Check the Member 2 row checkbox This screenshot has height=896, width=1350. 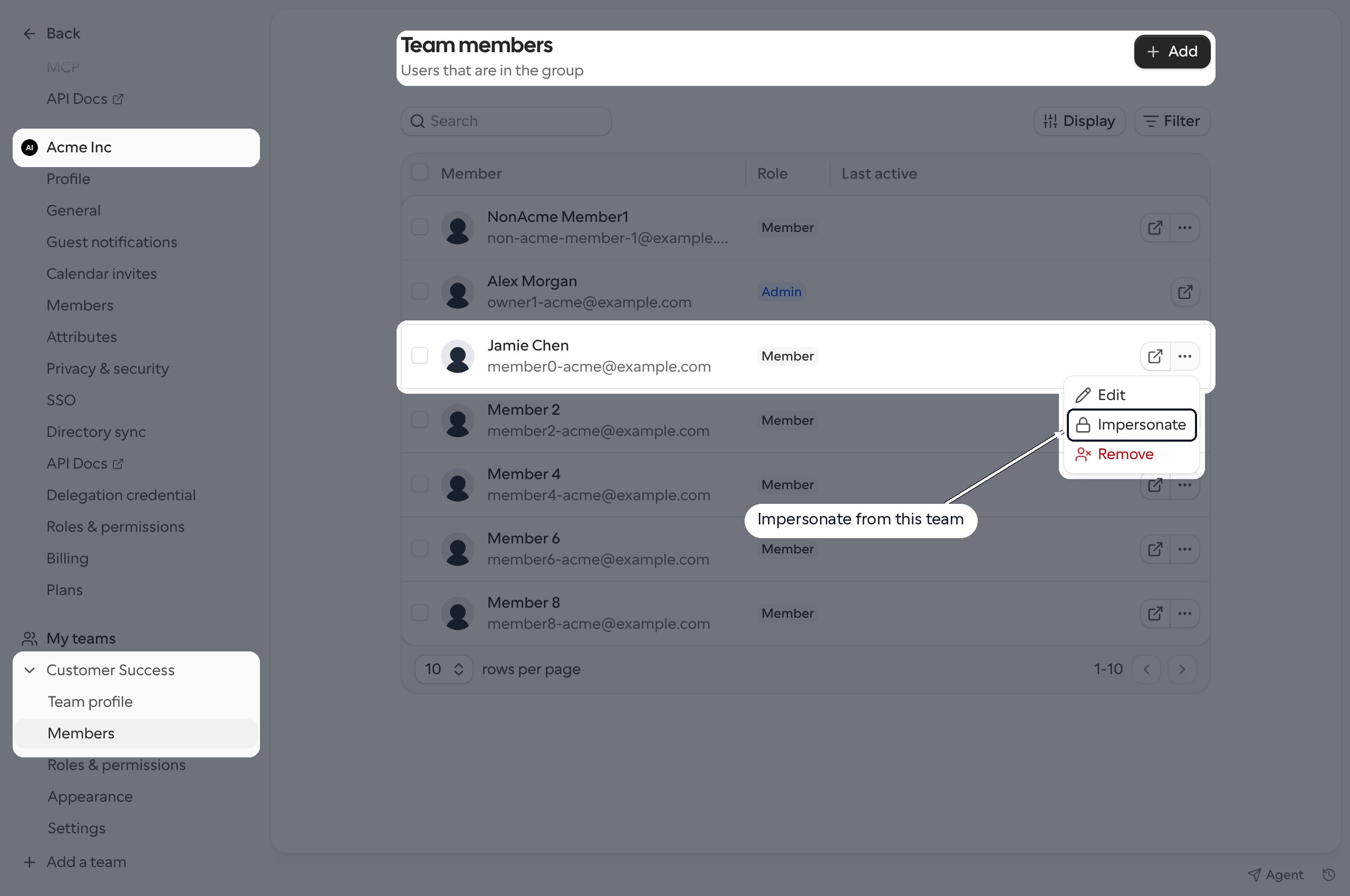tap(420, 420)
